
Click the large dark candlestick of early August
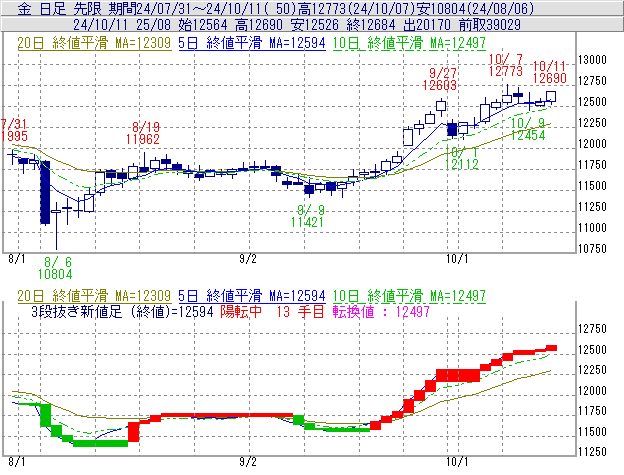(x=45, y=192)
